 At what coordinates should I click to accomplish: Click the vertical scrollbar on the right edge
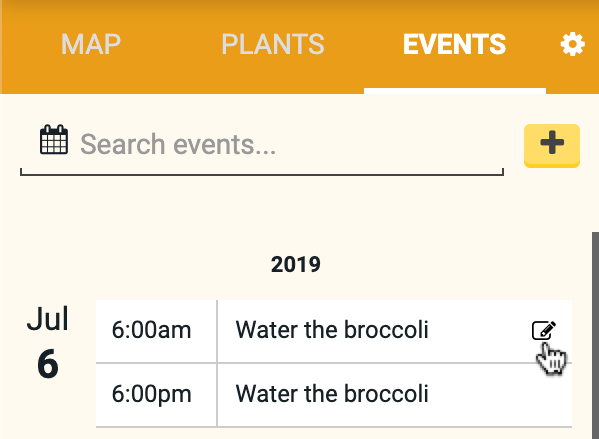(x=595, y=335)
